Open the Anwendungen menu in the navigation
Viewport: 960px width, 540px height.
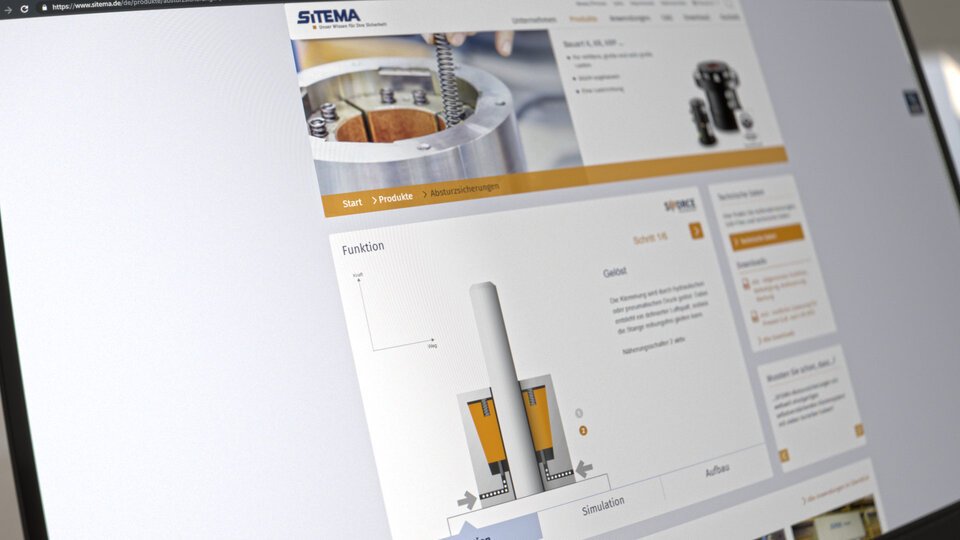click(629, 19)
